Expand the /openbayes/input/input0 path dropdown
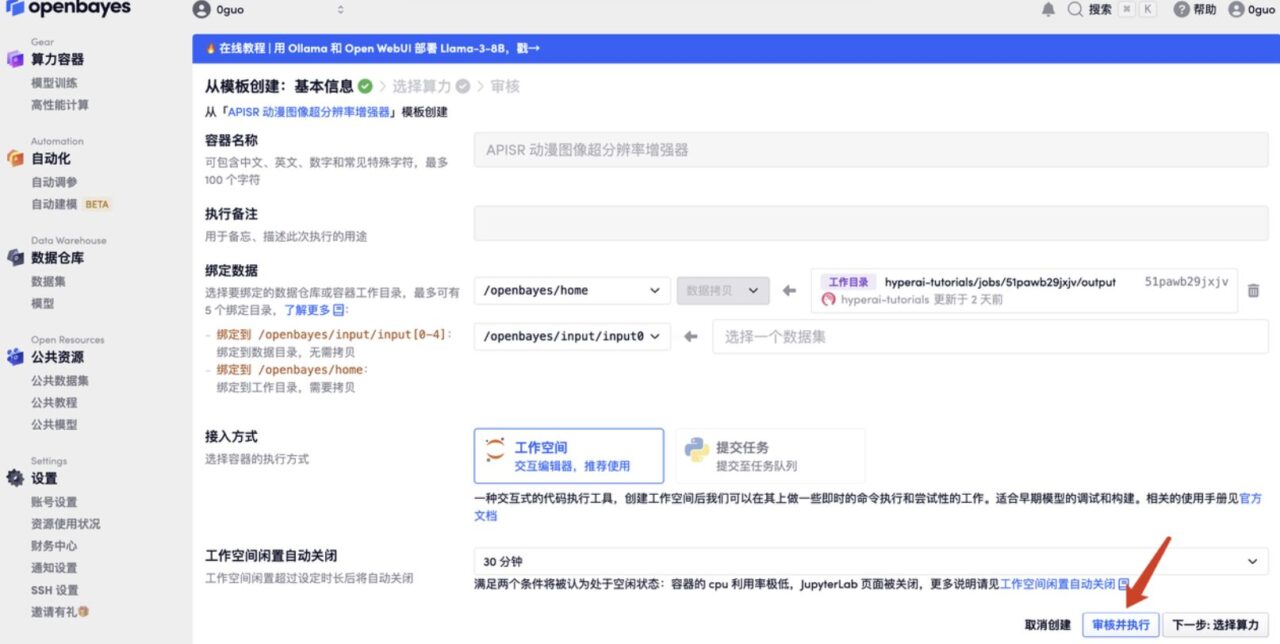This screenshot has width=1280, height=644. click(x=572, y=337)
